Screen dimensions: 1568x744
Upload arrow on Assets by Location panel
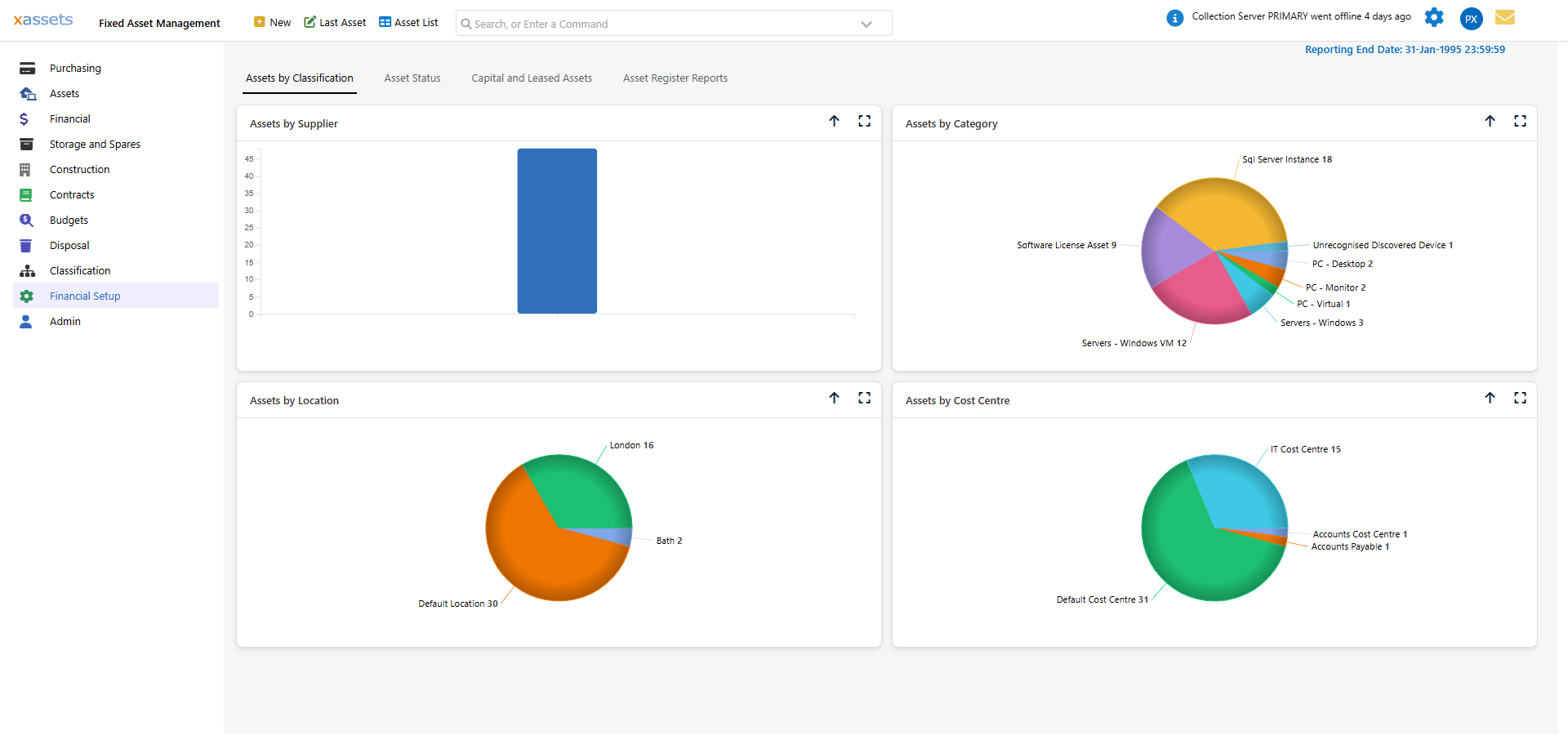pyautogui.click(x=835, y=398)
